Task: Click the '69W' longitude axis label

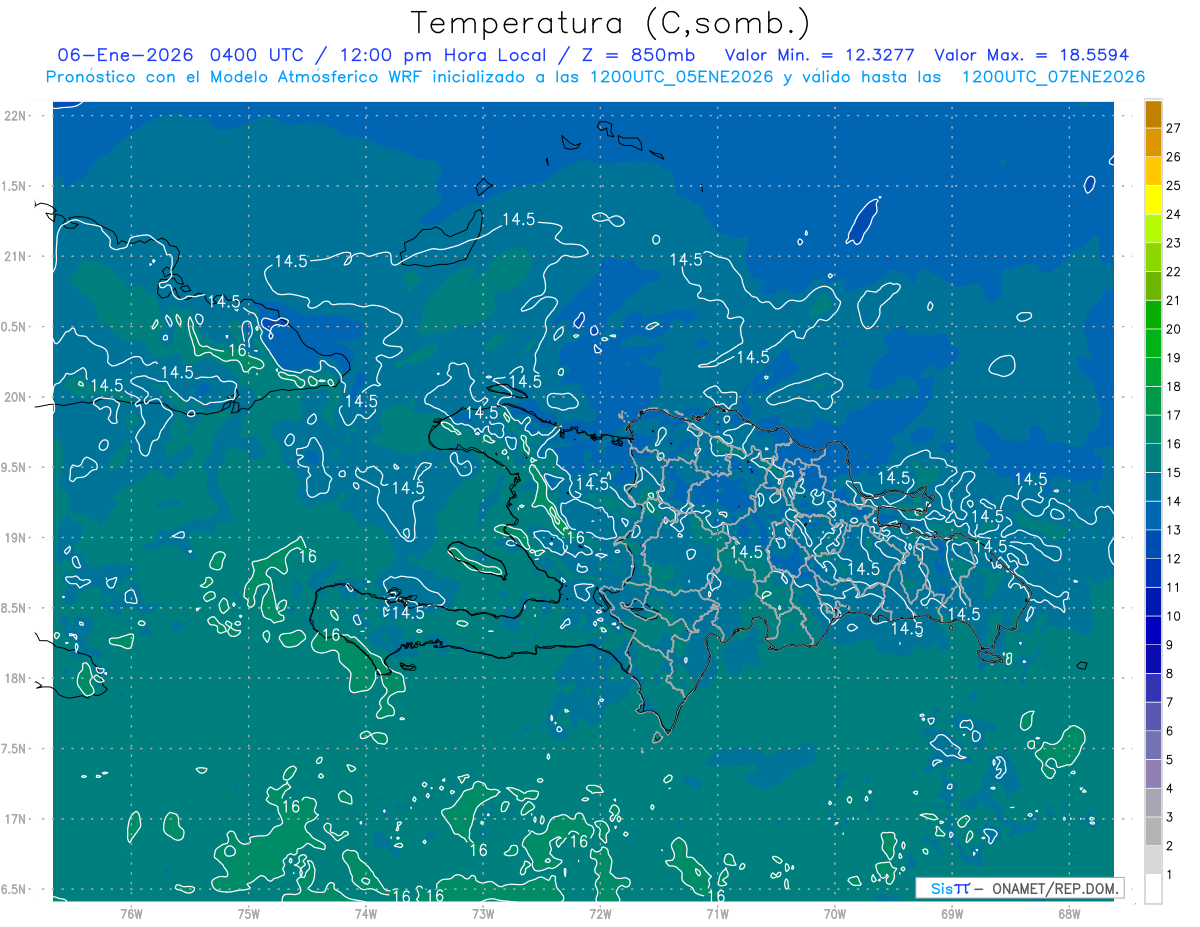Action: tap(952, 913)
